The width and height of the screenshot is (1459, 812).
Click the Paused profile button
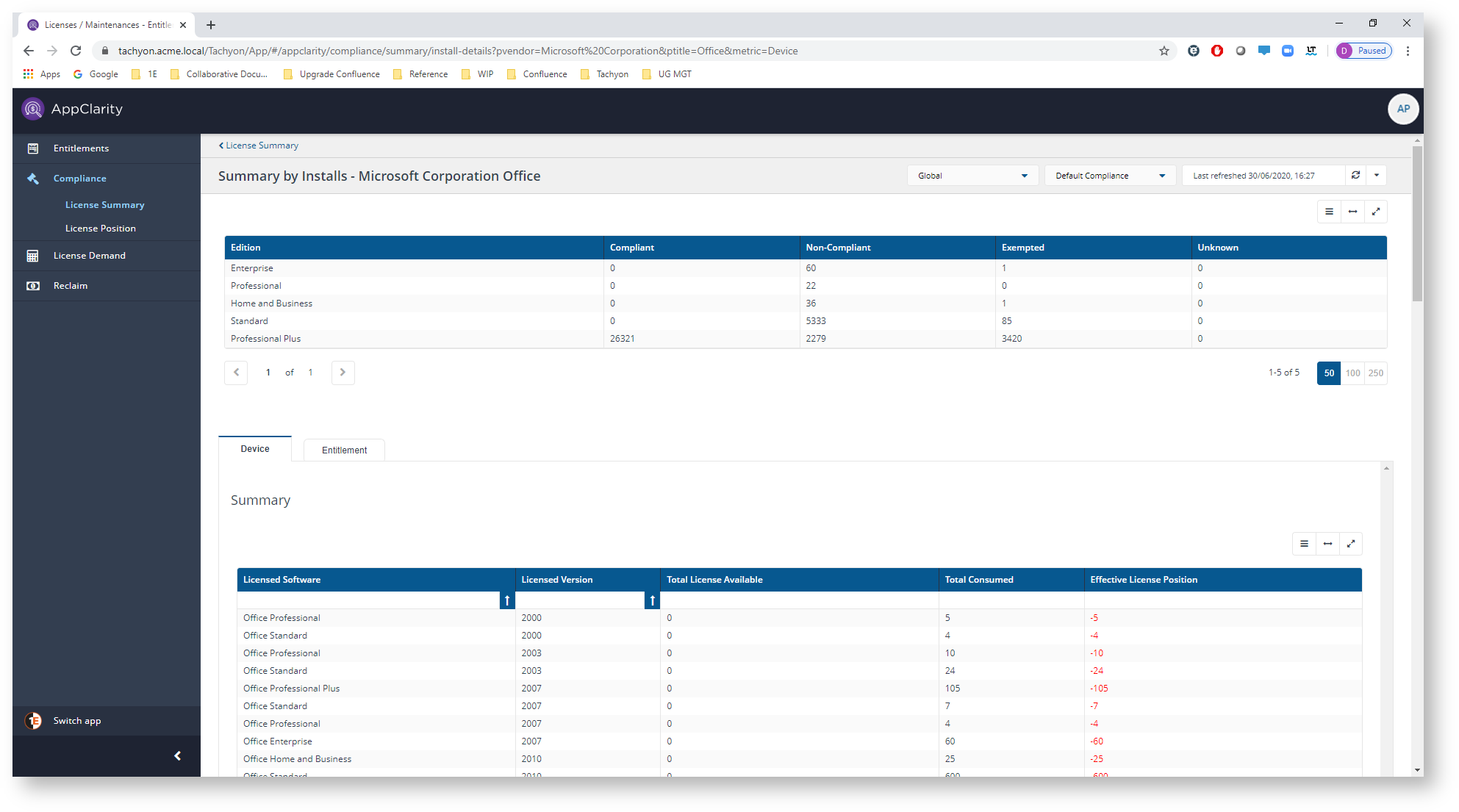point(1364,51)
